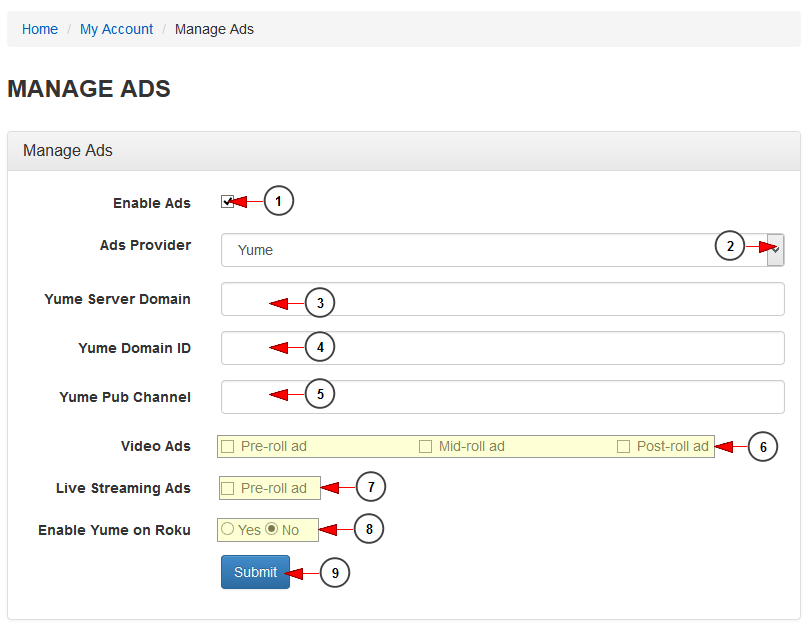Screen dimensions: 811x639
Task: Check the Live Streaming Ads Pre-roll ad box
Action: pyautogui.click(x=228, y=488)
